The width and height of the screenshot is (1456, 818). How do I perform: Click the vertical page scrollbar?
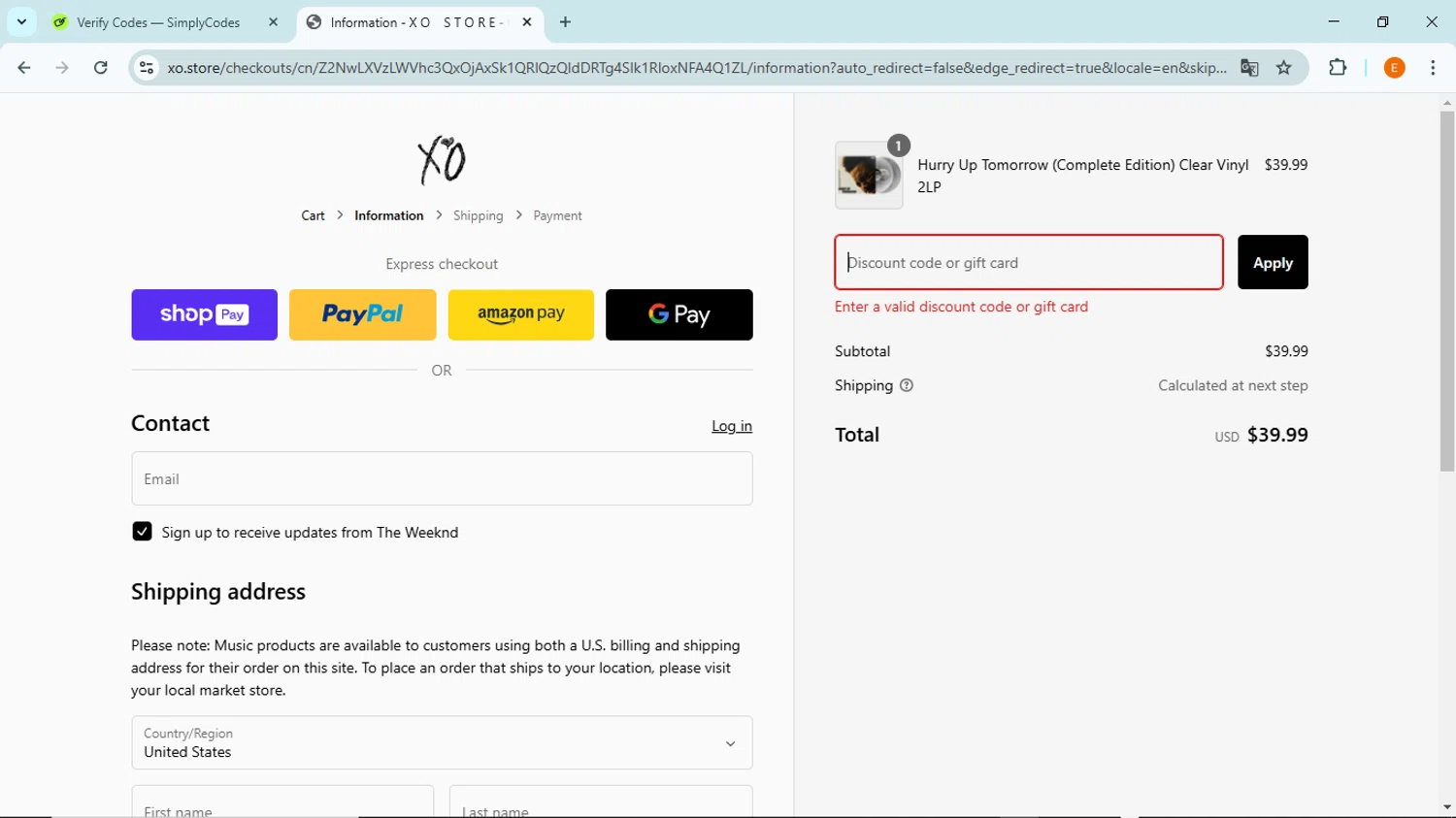pyautogui.click(x=1446, y=291)
